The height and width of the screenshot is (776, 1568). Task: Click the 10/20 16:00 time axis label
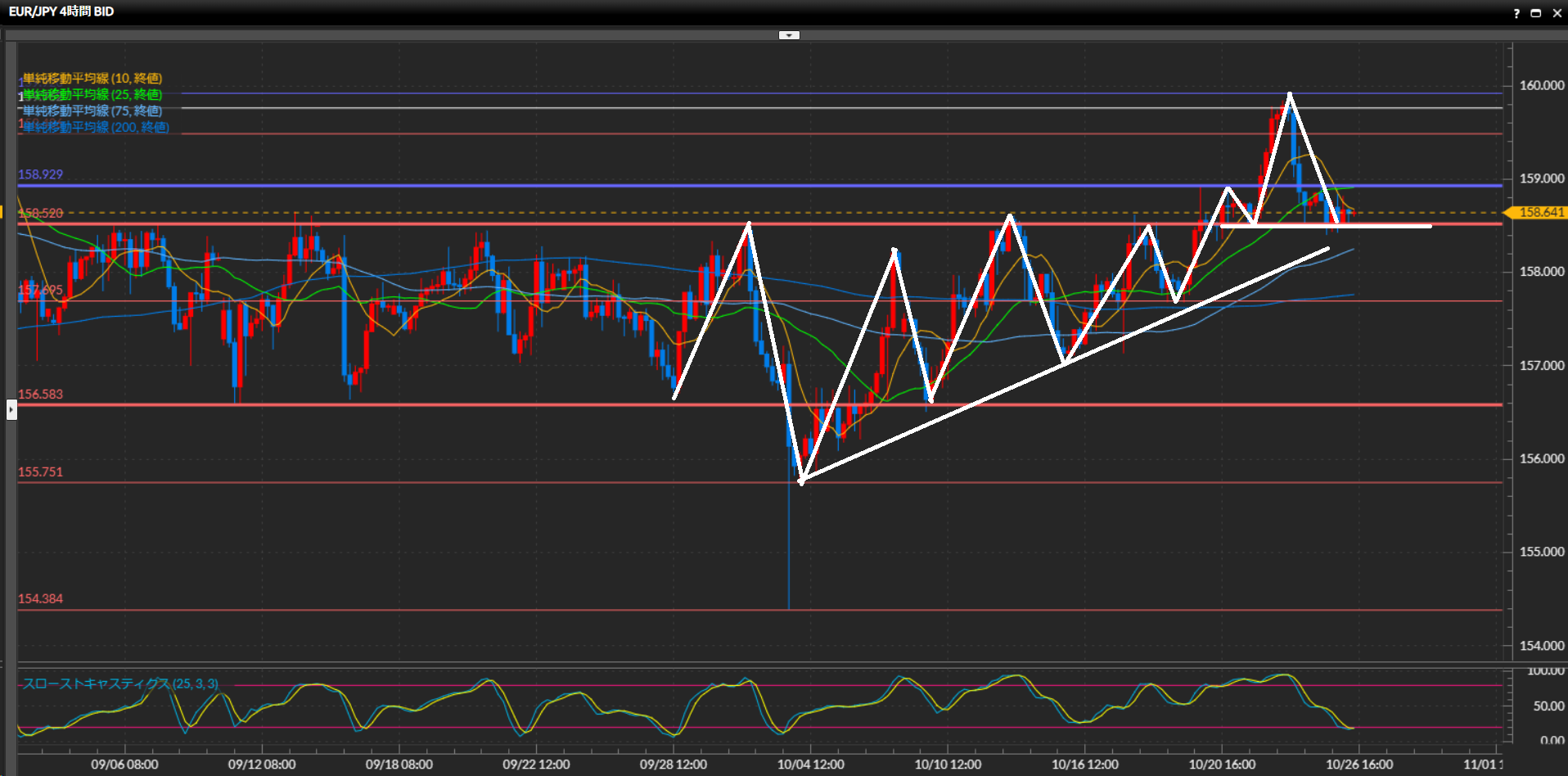[1222, 765]
